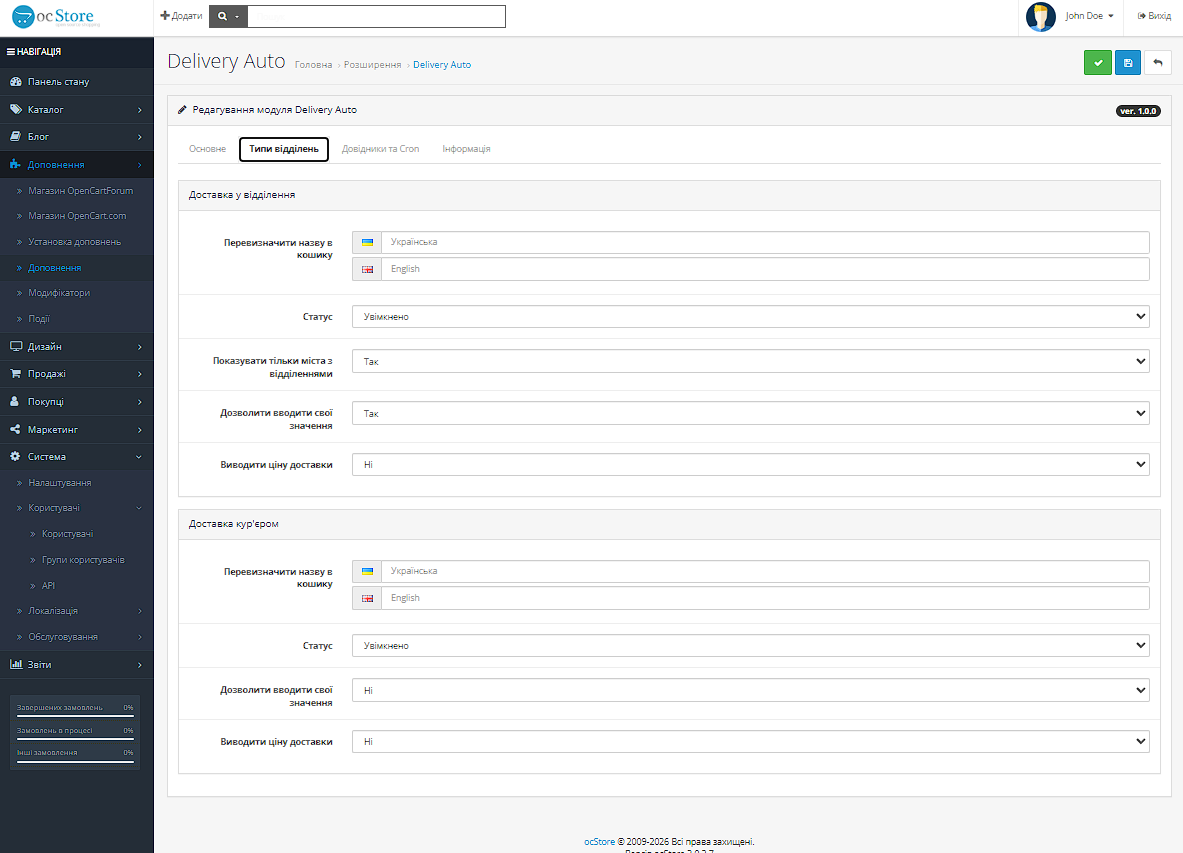Viewport: 1183px width, 853px height.
Task: Switch to Довідники та Cron tab
Action: point(380,149)
